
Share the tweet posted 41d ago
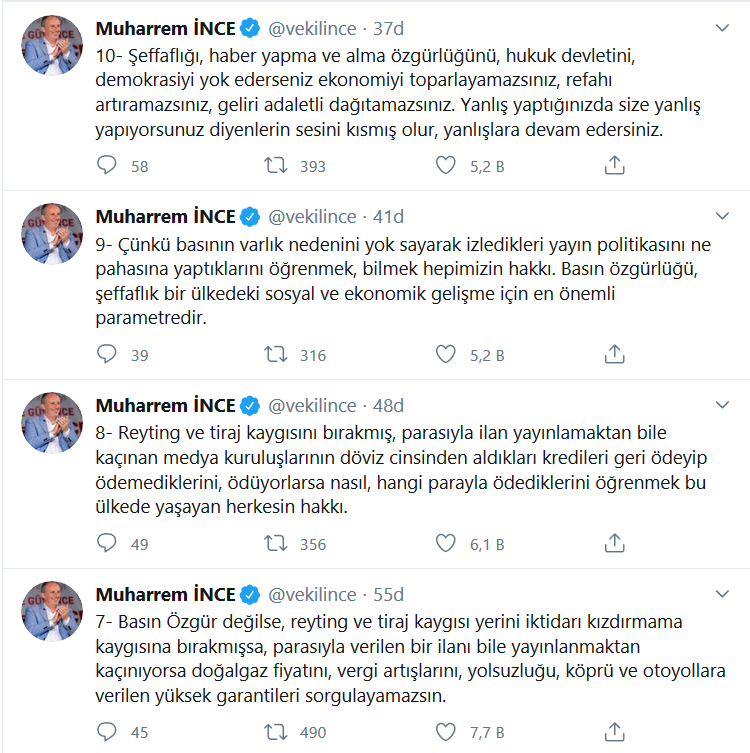point(615,354)
